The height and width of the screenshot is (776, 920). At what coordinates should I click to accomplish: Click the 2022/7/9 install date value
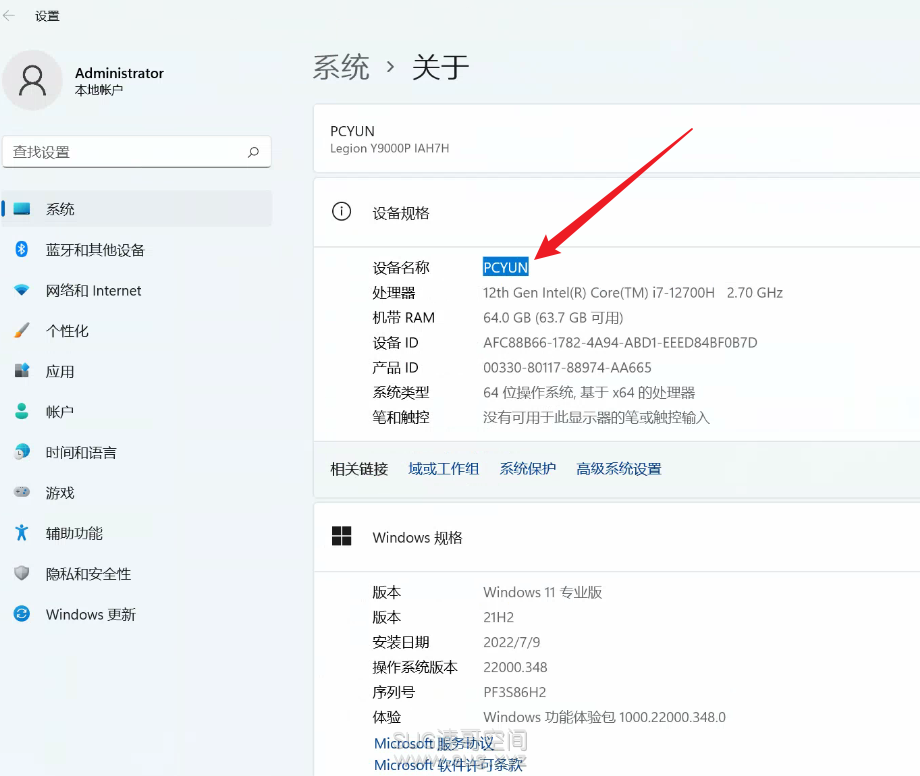click(x=512, y=642)
